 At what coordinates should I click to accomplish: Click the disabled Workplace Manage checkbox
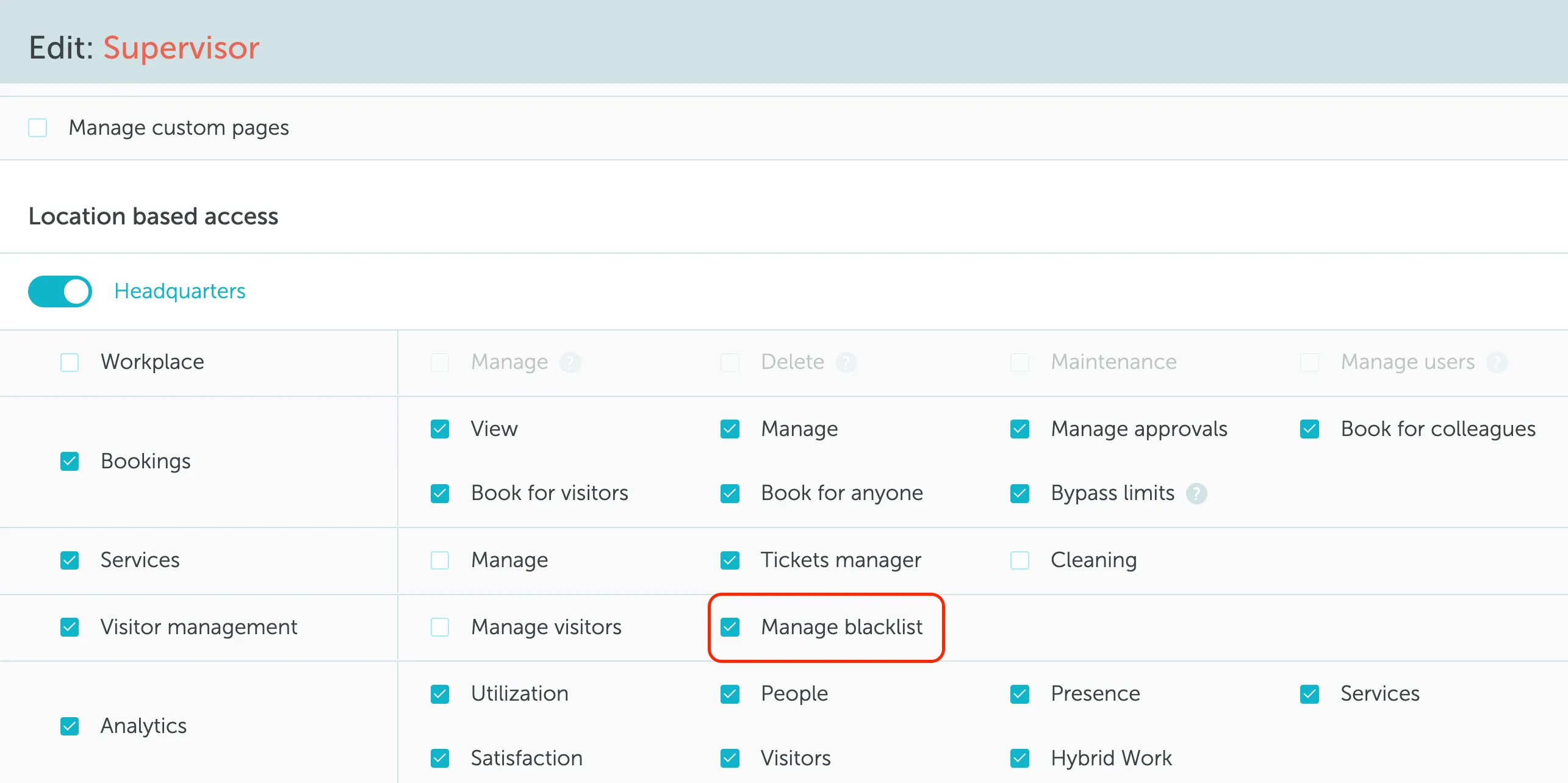pos(440,362)
